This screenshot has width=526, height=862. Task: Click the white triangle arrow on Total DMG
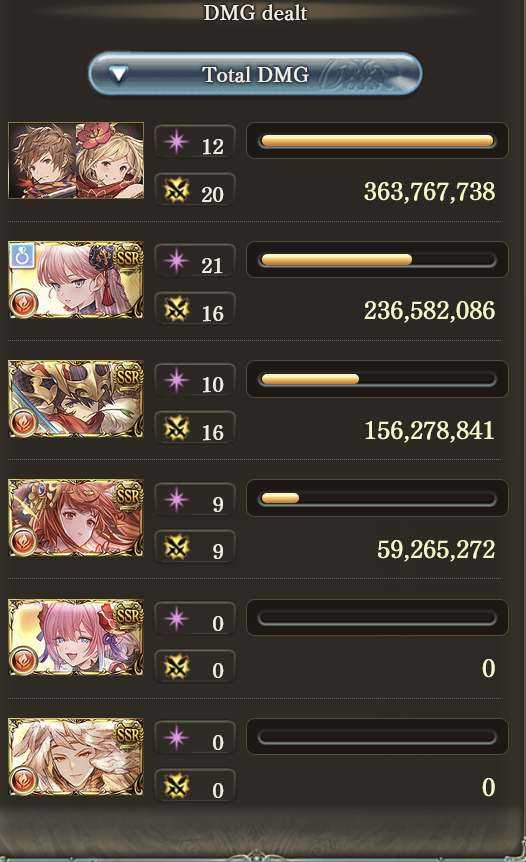click(118, 74)
